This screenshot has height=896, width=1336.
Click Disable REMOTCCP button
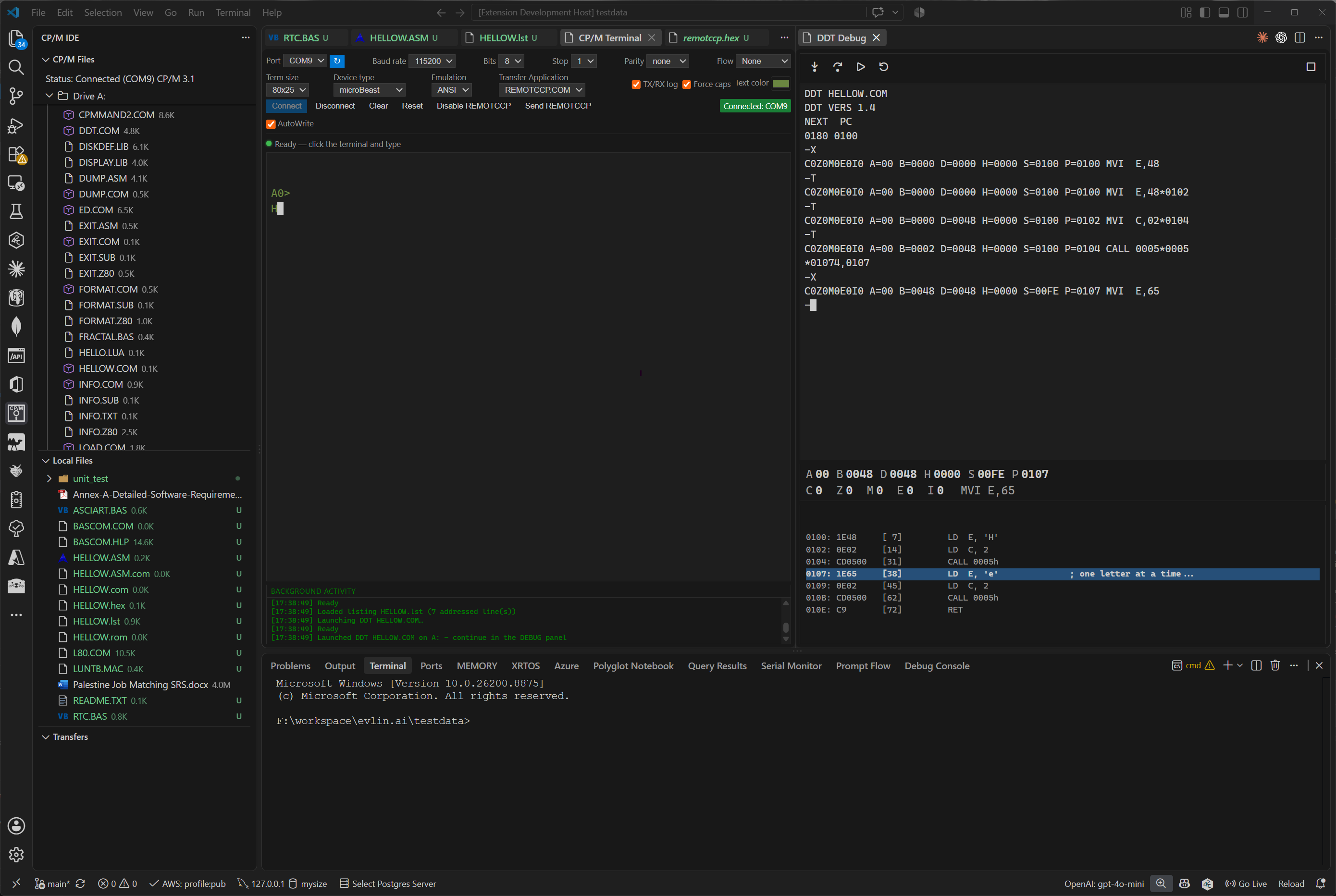474,106
